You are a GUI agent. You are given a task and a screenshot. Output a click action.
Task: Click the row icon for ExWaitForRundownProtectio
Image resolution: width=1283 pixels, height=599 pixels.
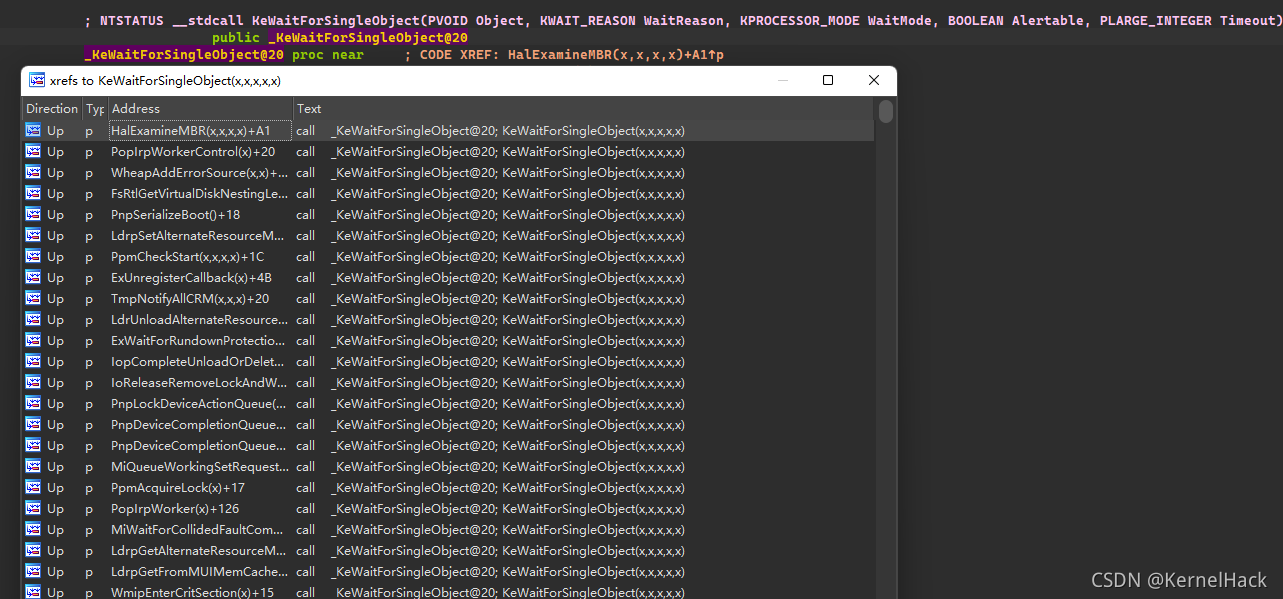point(33,340)
